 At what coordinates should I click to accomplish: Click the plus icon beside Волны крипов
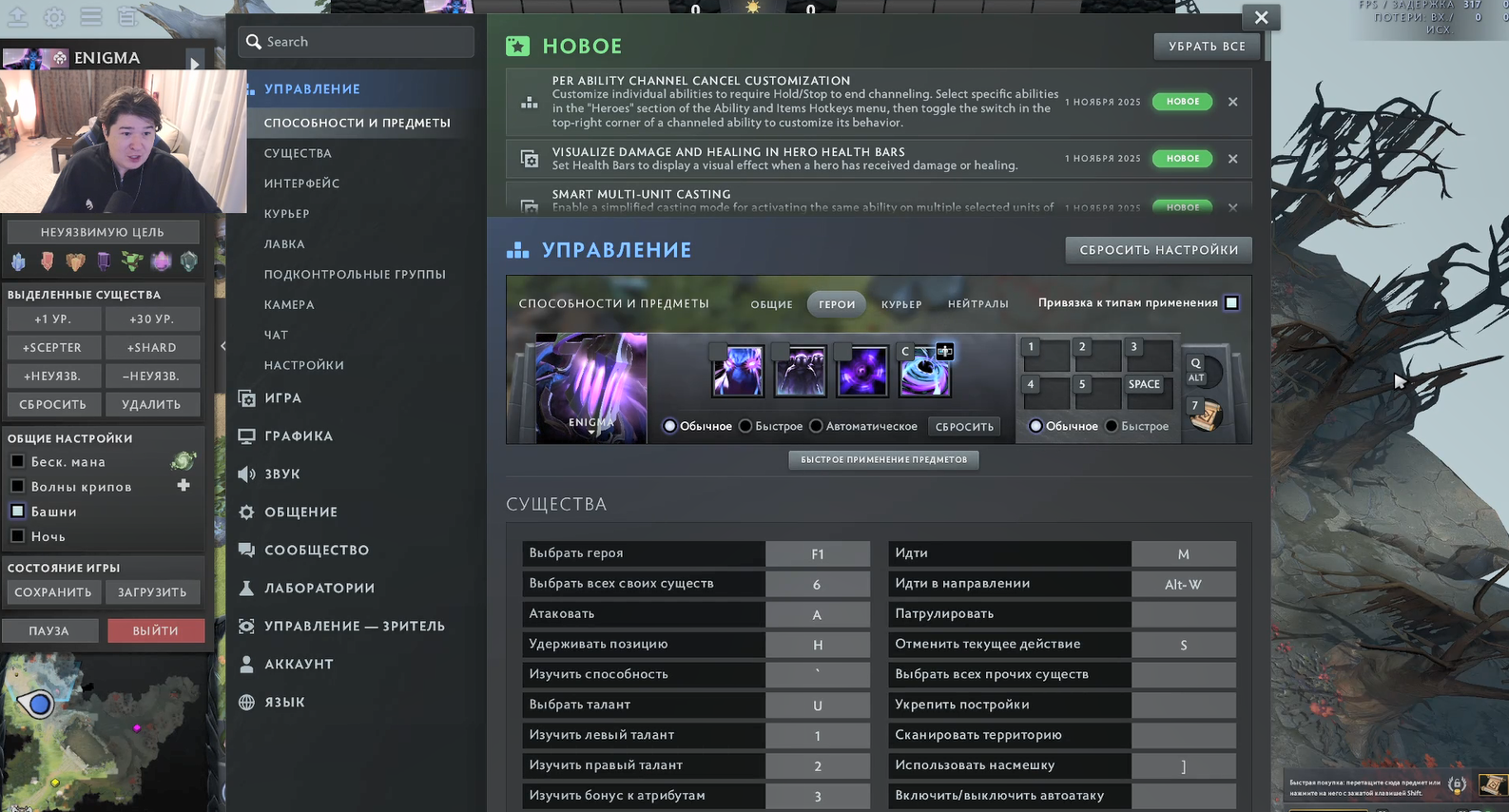pos(184,486)
